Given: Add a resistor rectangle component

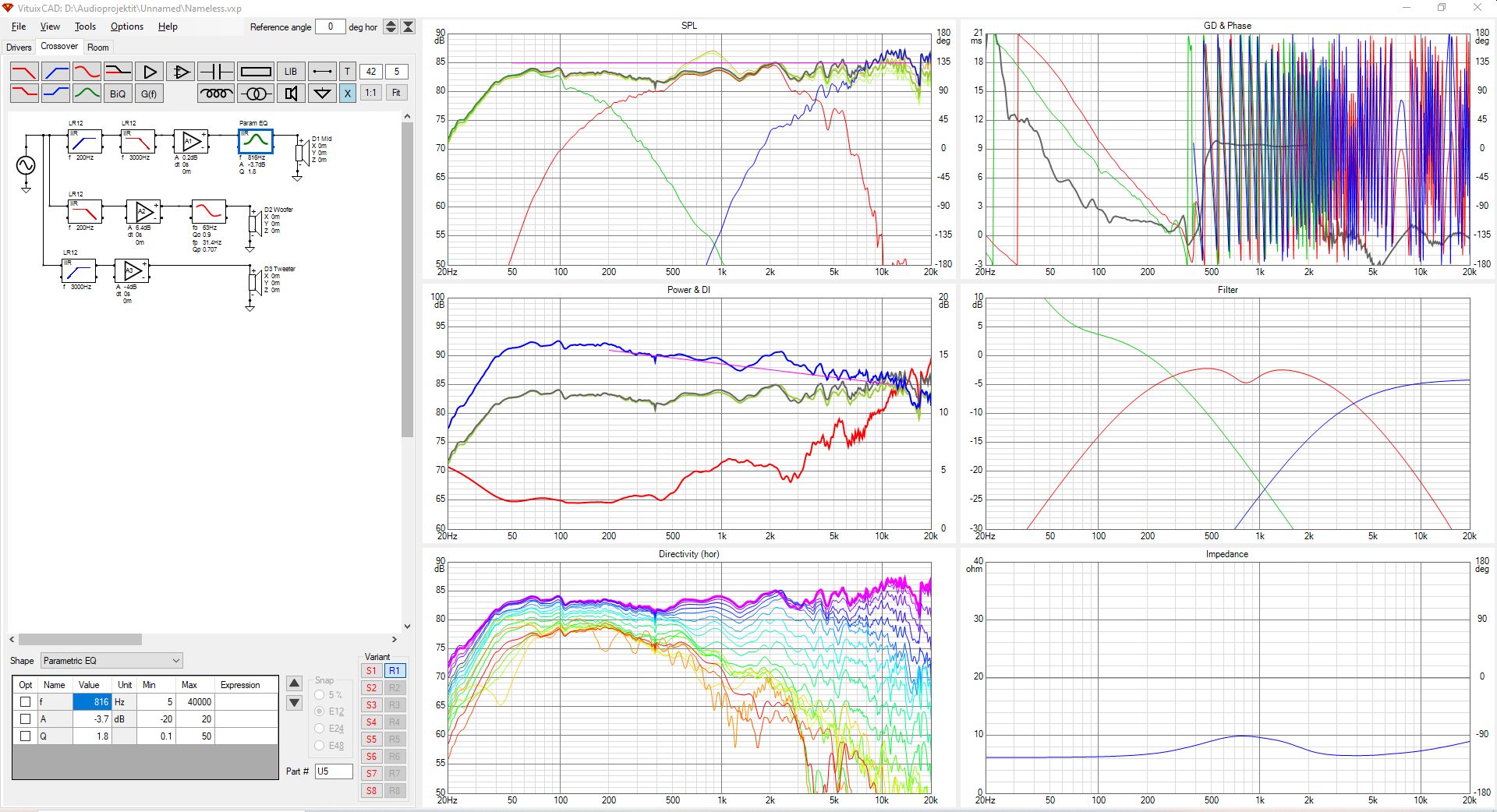Looking at the screenshot, I should [256, 72].
